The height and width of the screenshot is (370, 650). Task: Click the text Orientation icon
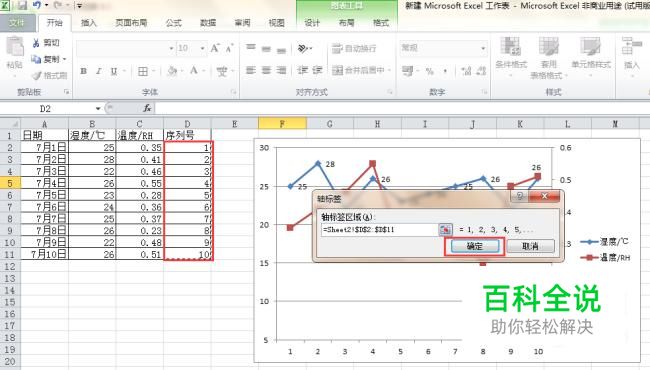(x=304, y=48)
